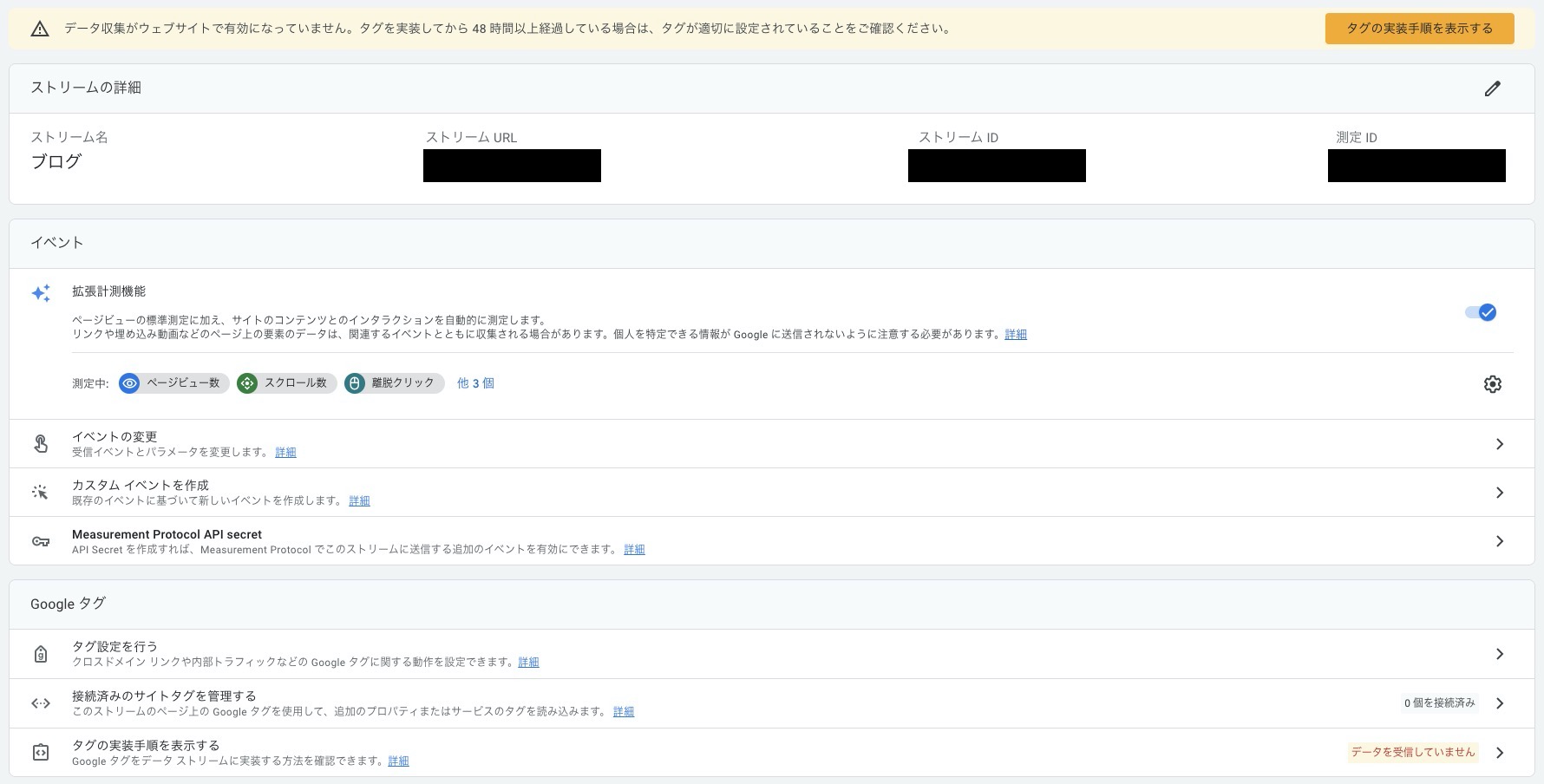Click the eye icon on the ページビュー数 chip
Screen dimensions: 1544x784
tap(129, 382)
